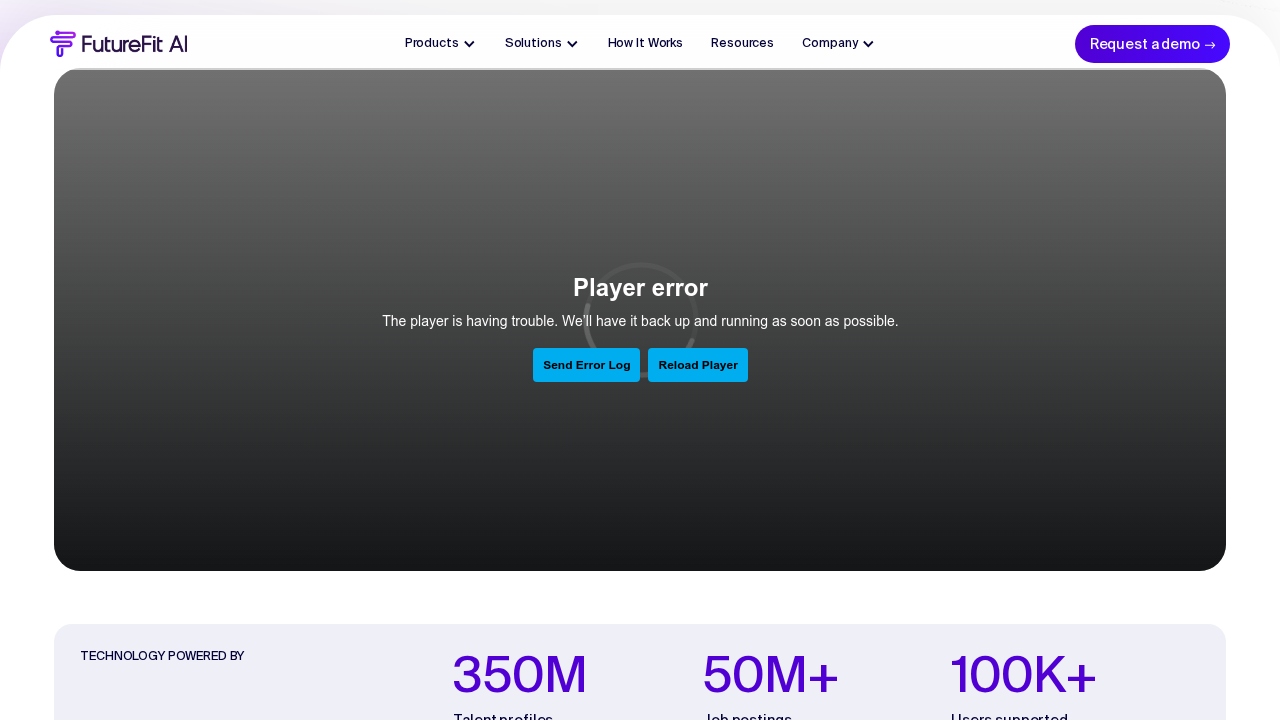Viewport: 1280px width, 720px height.
Task: Send the player error log
Action: [x=586, y=365]
